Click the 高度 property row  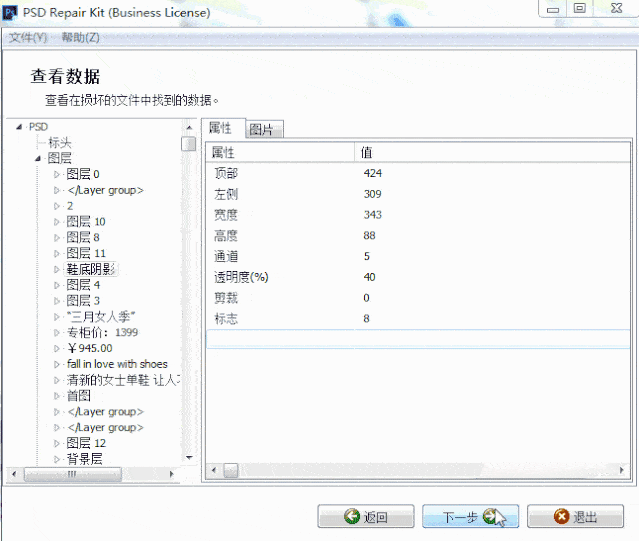tap(418, 235)
